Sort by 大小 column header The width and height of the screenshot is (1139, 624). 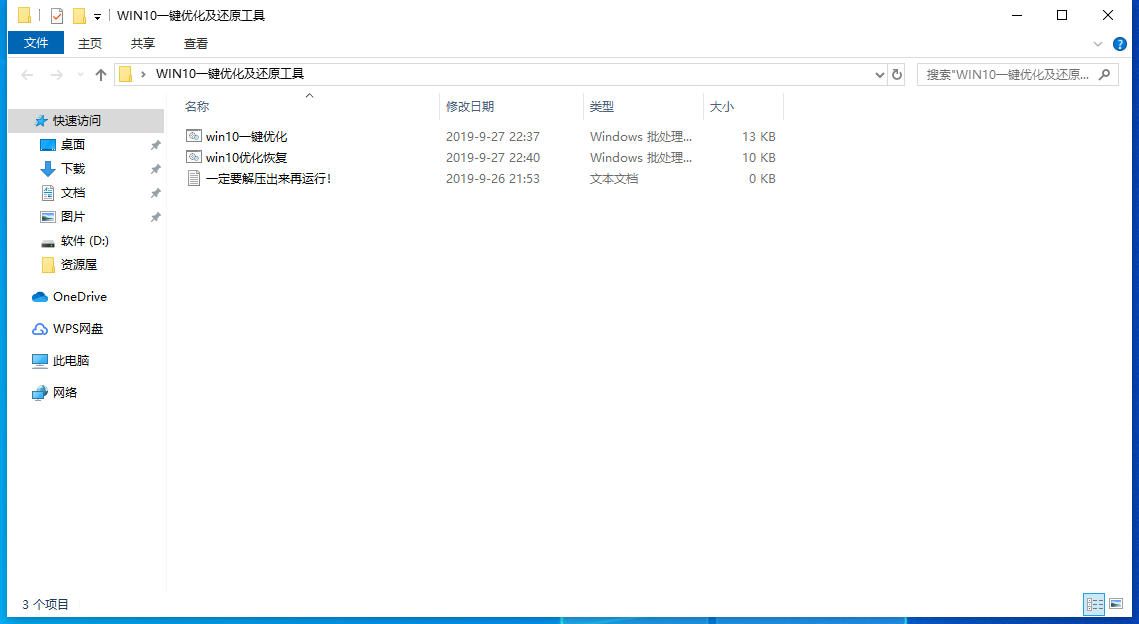(721, 107)
